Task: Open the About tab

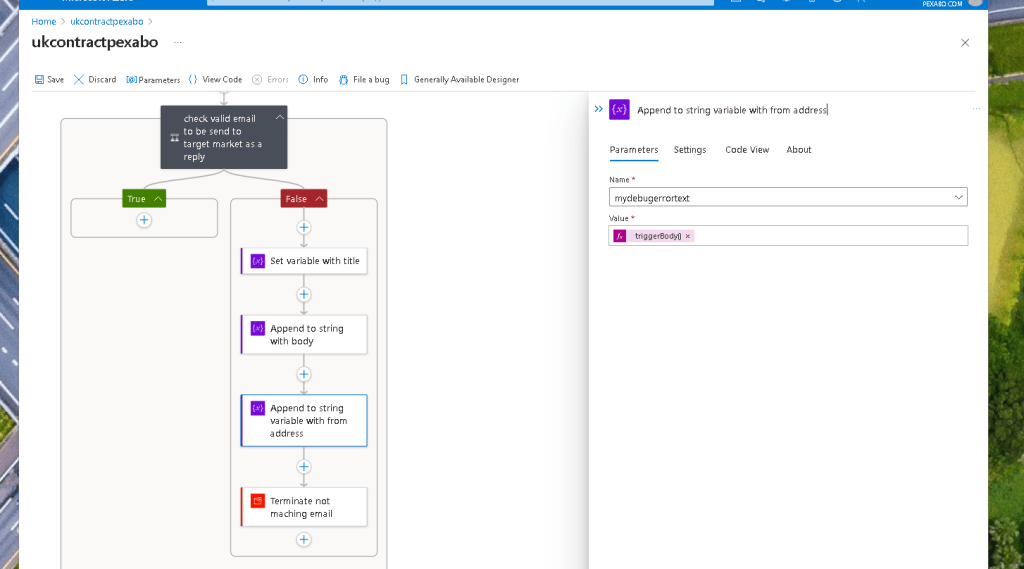Action: (x=799, y=150)
